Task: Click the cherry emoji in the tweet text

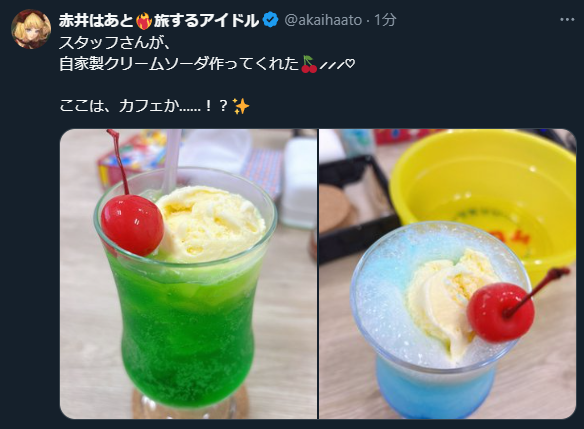Action: (309, 64)
